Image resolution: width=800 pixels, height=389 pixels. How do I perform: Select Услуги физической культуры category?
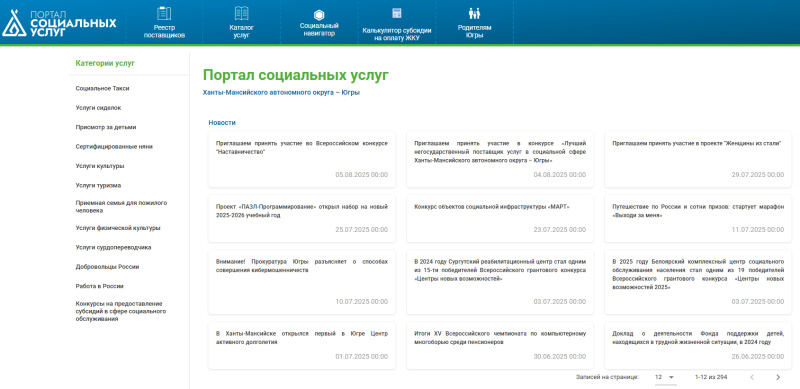point(118,228)
